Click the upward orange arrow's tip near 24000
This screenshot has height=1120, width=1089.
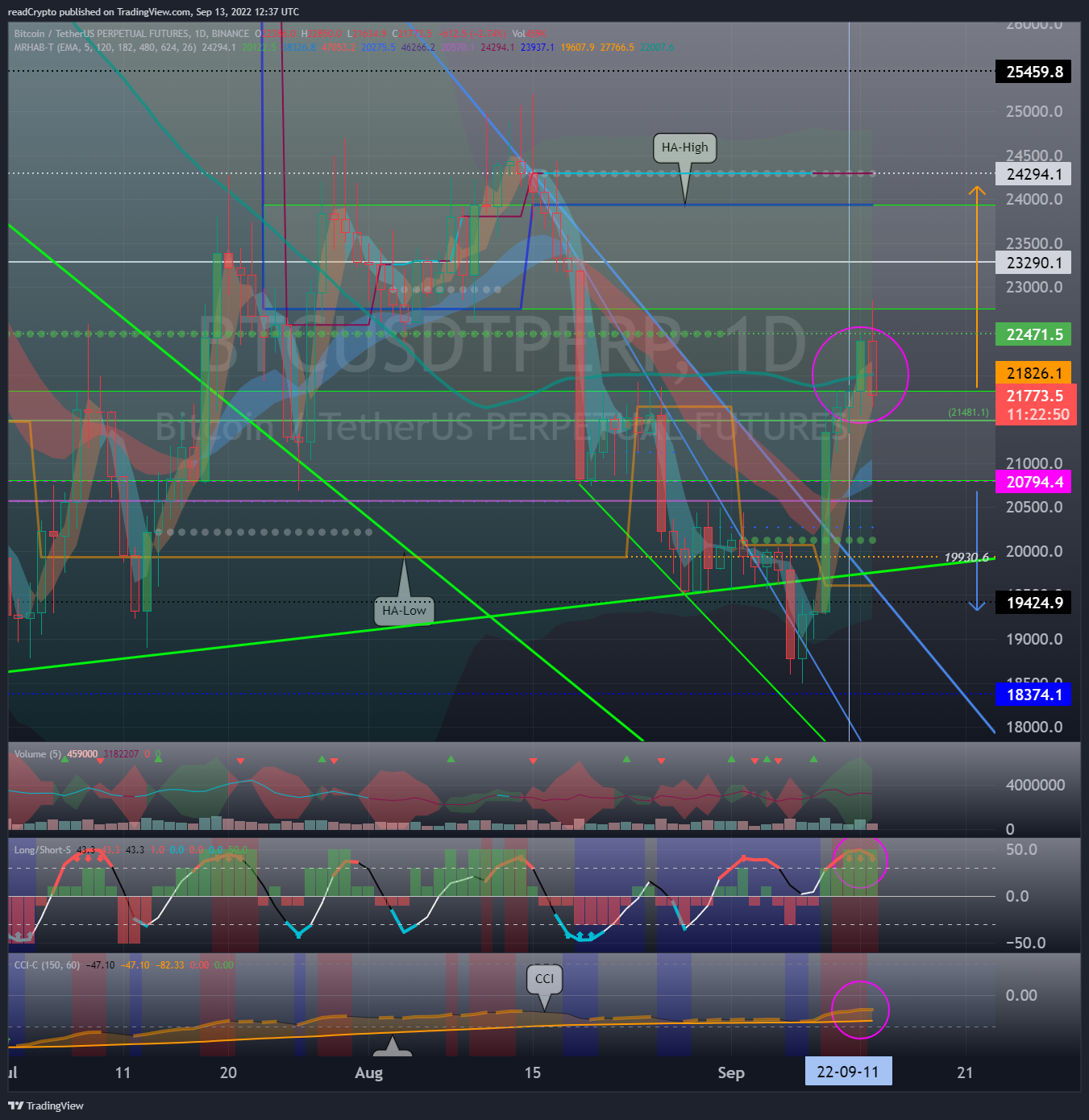point(977,189)
